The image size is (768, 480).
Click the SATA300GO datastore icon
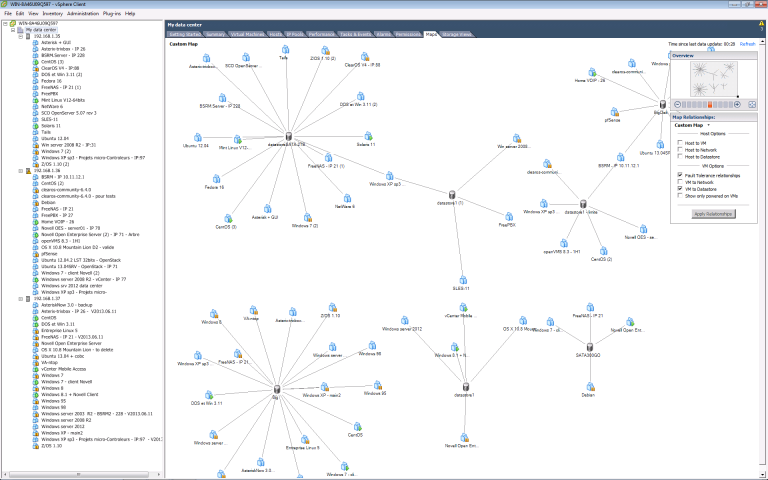(x=590, y=347)
